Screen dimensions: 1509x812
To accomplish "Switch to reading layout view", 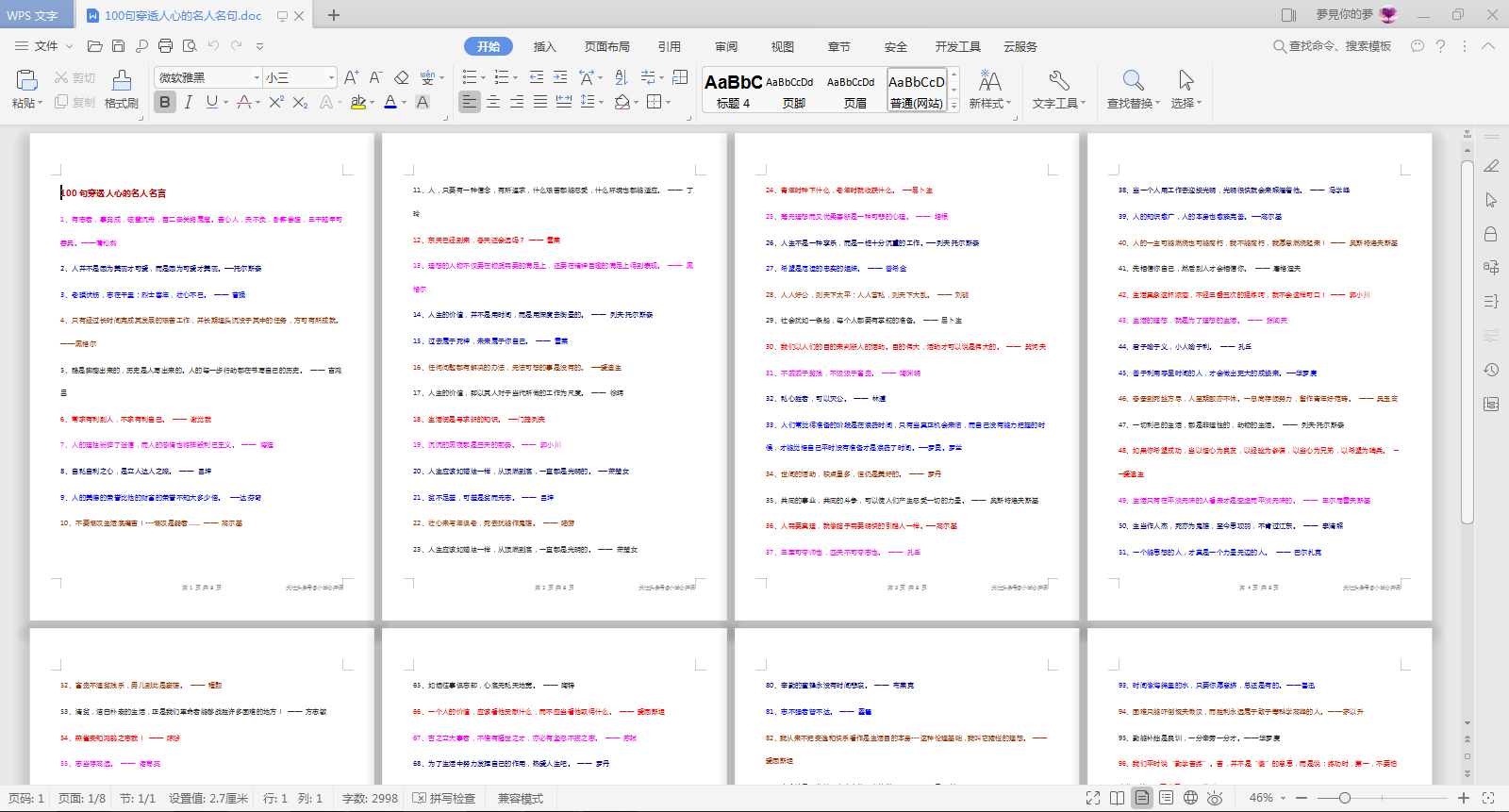I will [x=1118, y=798].
